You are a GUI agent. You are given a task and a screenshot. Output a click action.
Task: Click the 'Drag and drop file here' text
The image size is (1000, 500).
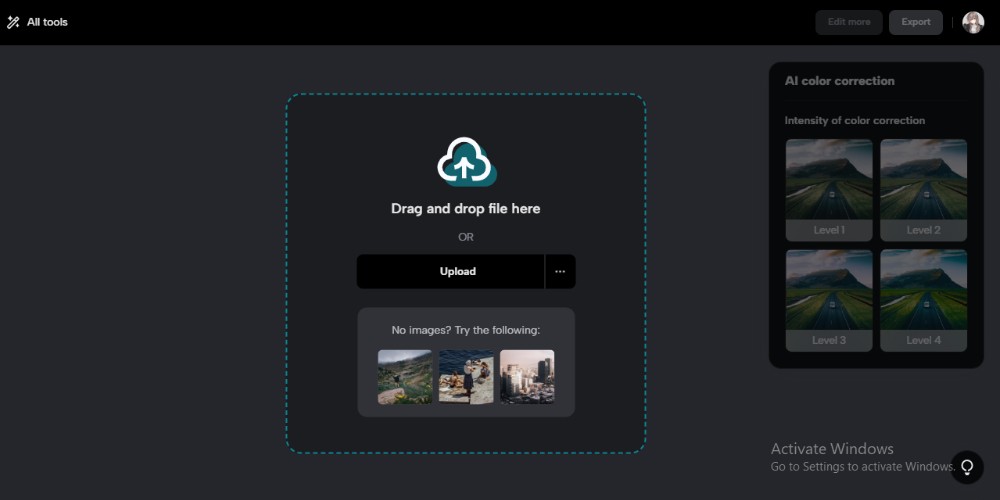466,209
